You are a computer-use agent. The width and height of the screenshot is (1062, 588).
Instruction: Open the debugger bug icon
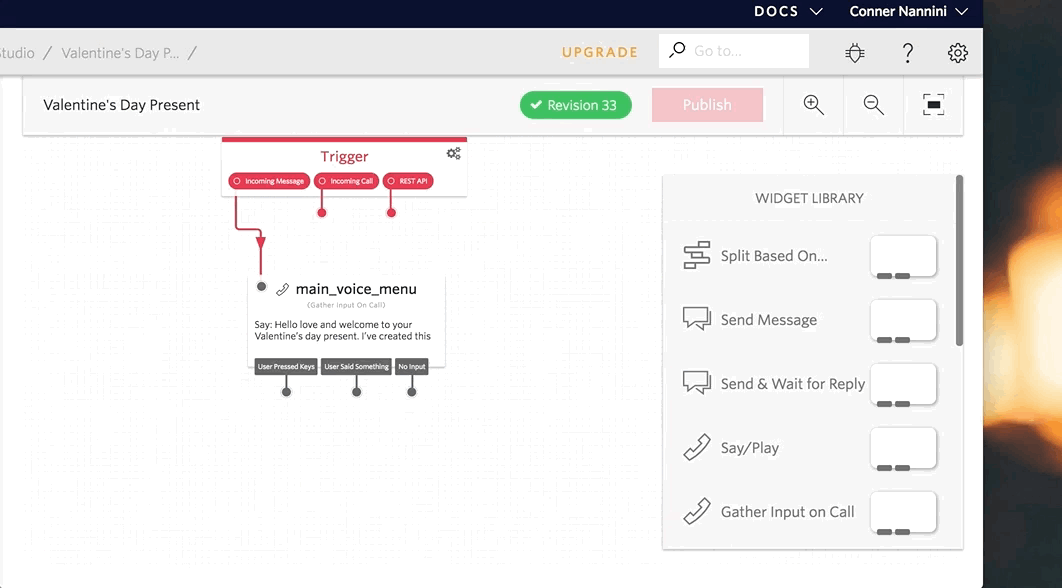pos(855,53)
